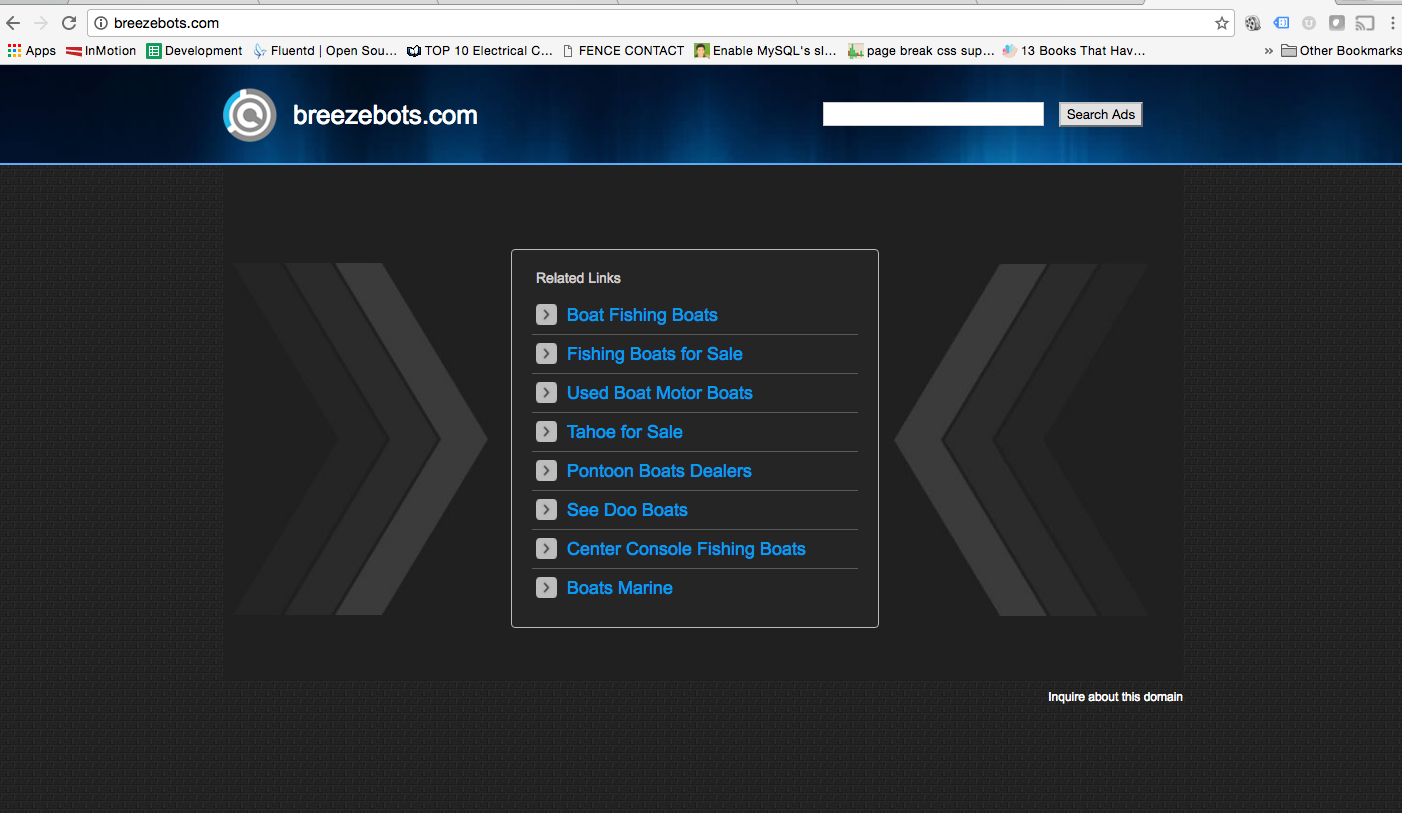The image size is (1402, 813).
Task: Click the Search Ads button
Action: click(x=1100, y=114)
